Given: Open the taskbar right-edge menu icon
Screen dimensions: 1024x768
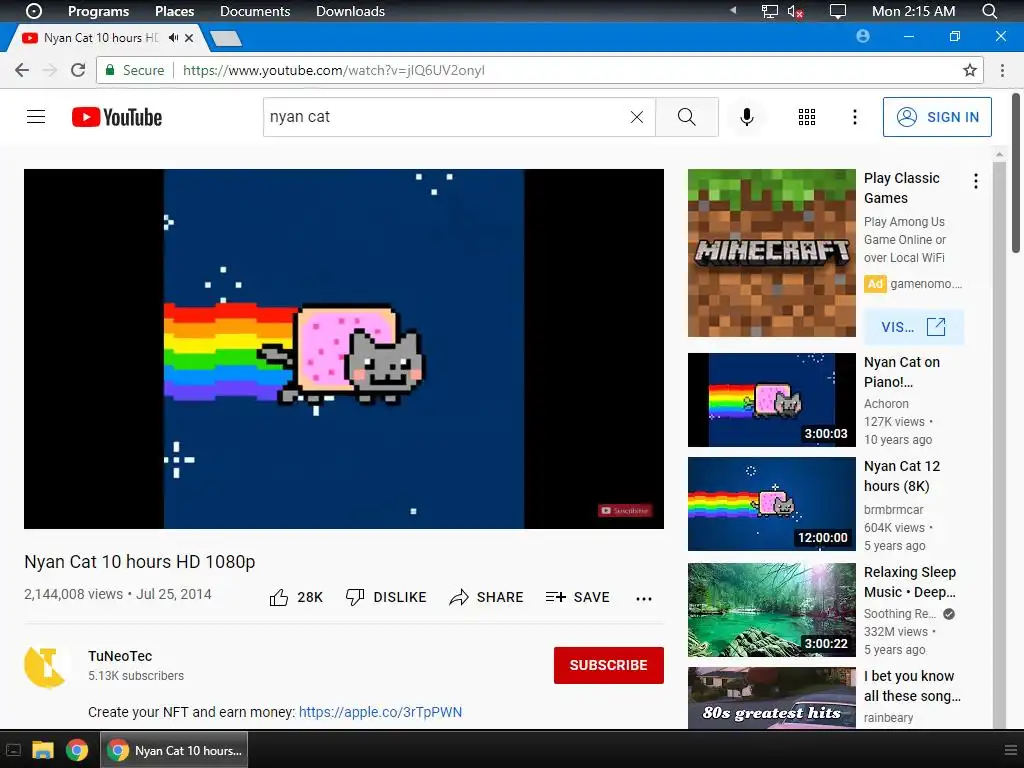Looking at the screenshot, I should [x=1011, y=750].
